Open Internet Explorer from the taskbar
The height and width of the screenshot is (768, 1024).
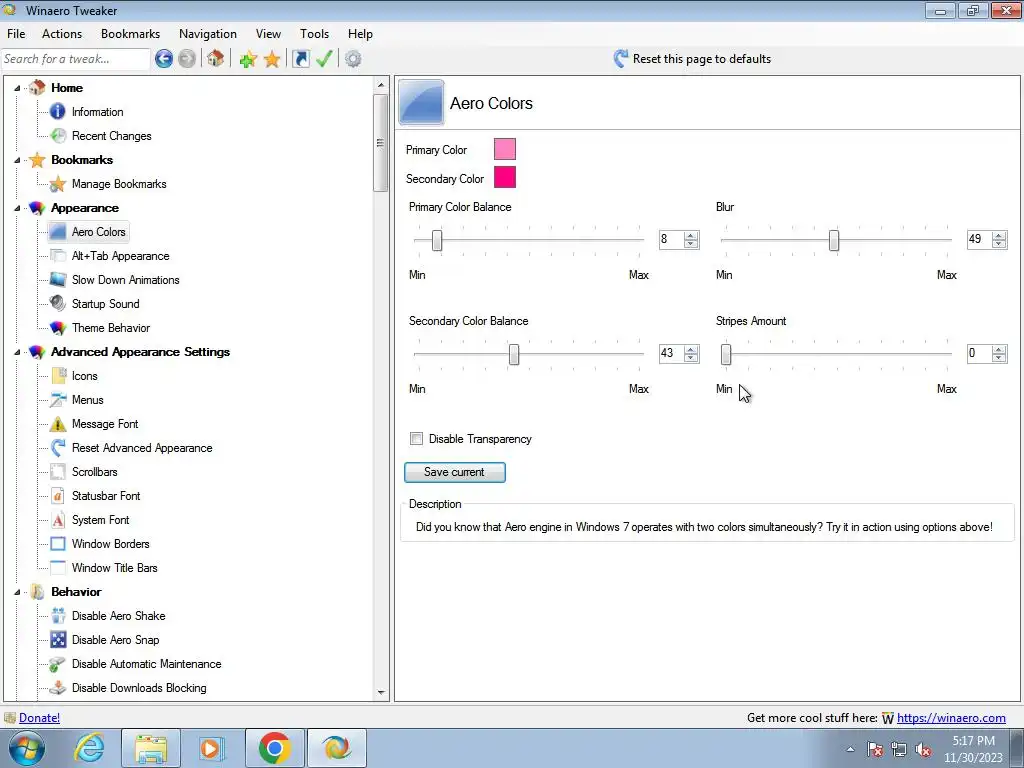pyautogui.click(x=89, y=748)
